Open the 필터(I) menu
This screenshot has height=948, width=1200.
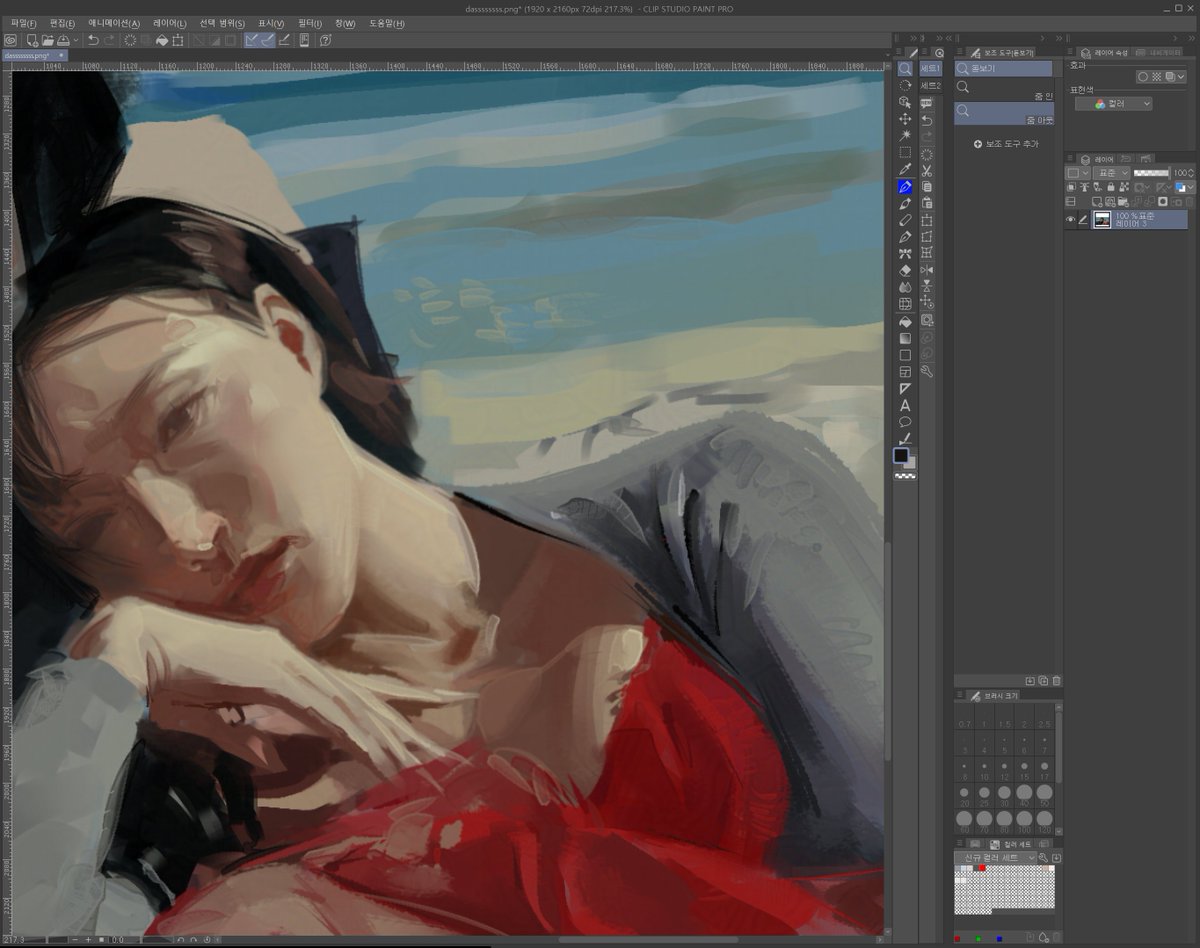[310, 23]
